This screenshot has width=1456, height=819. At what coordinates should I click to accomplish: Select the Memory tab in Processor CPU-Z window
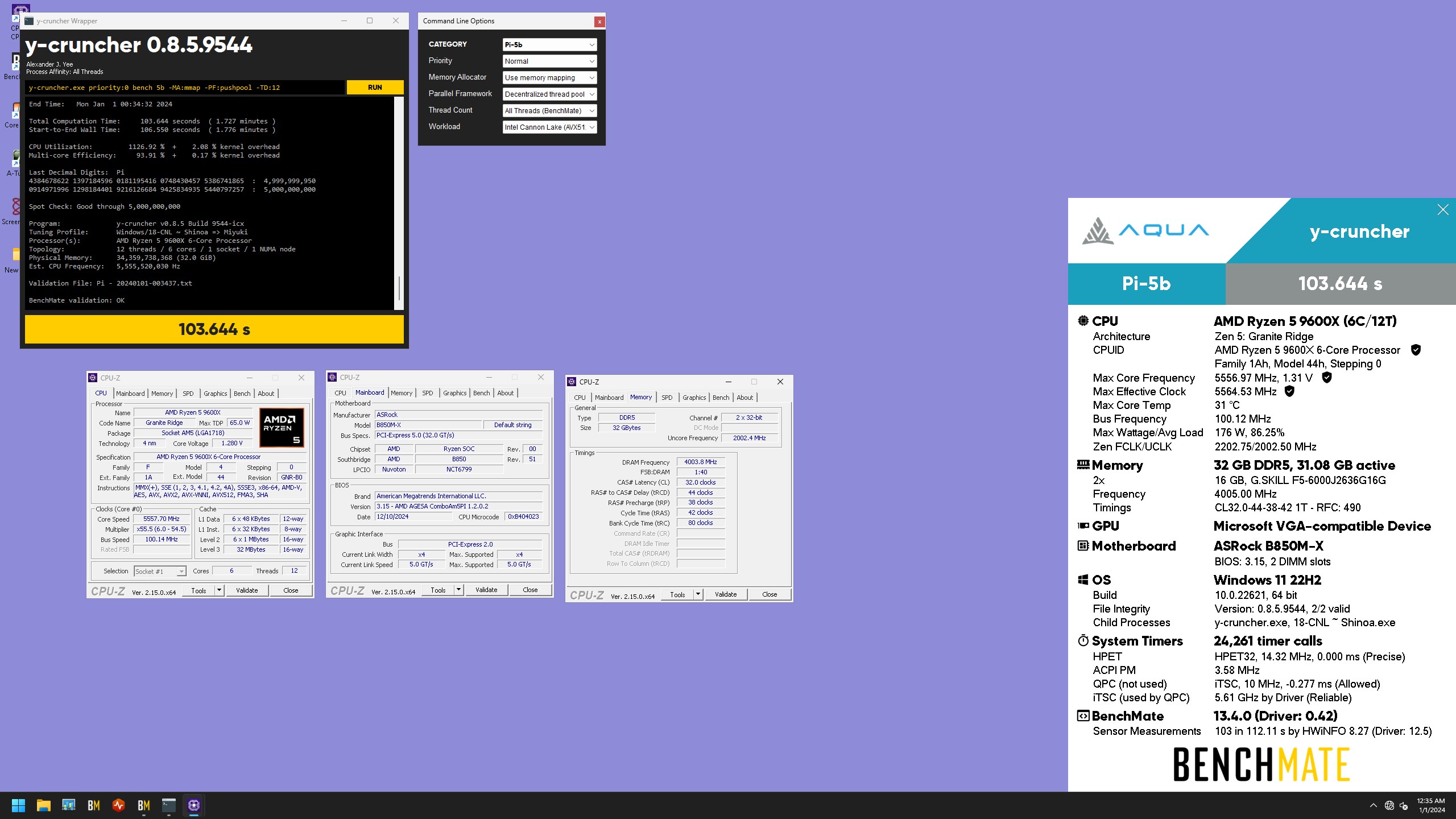coord(162,394)
